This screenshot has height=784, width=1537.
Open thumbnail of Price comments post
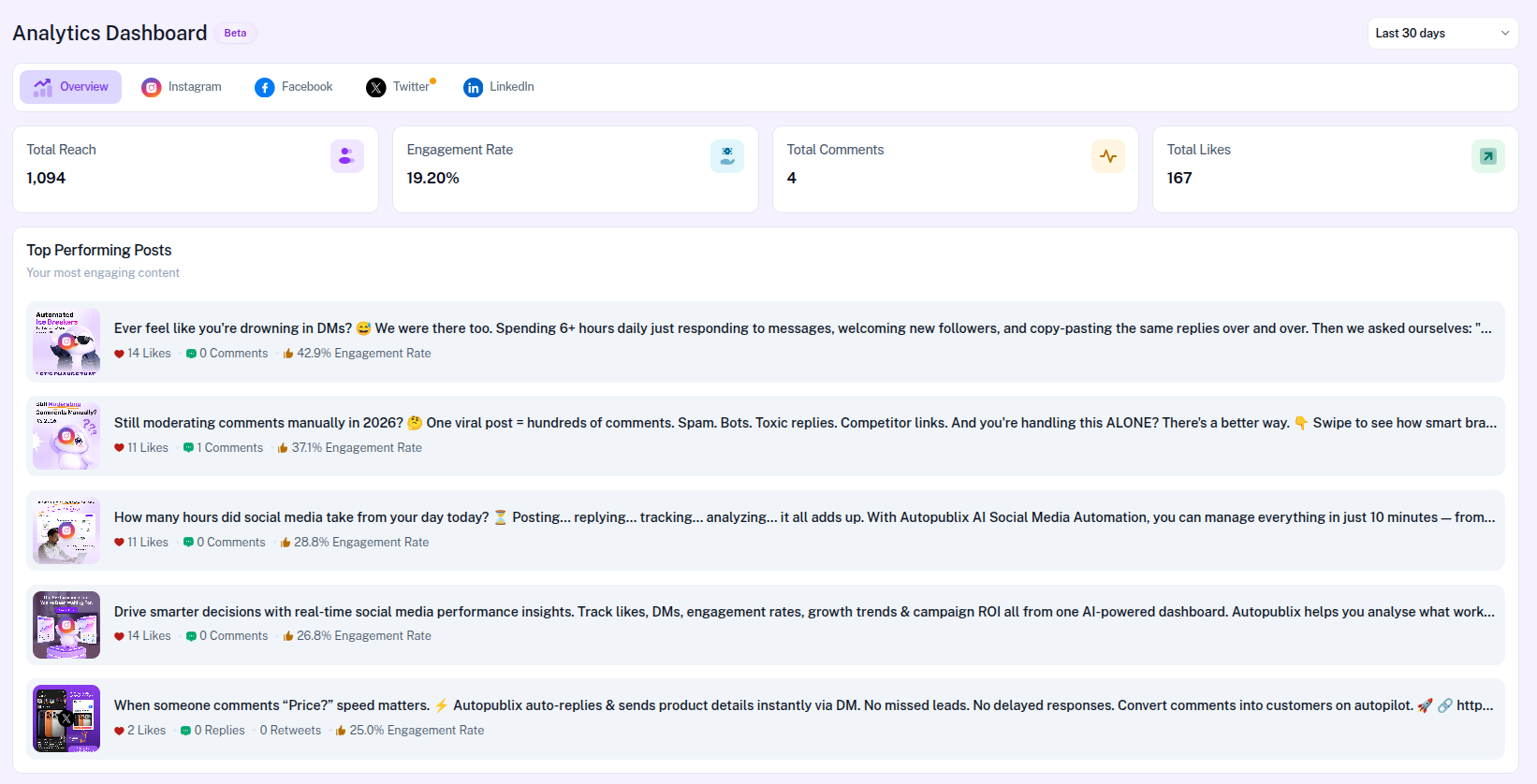pos(66,719)
